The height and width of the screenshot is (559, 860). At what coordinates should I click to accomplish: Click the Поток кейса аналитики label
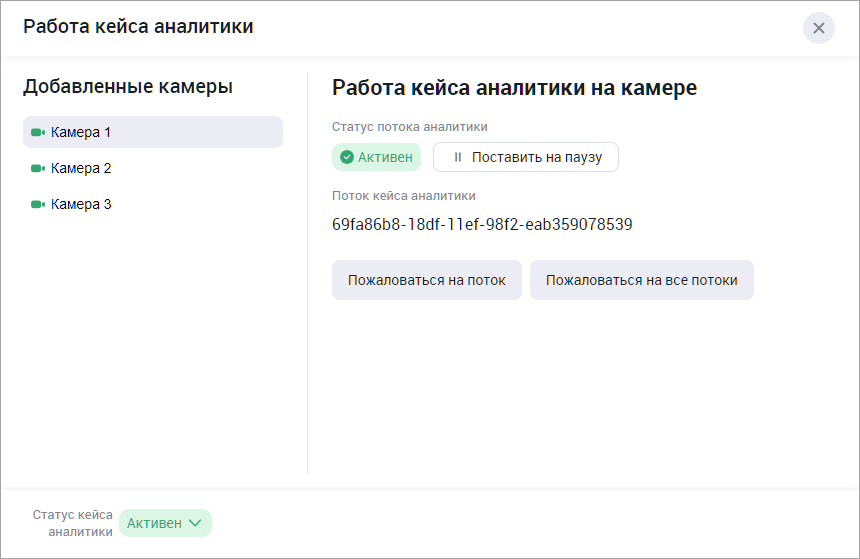(404, 196)
